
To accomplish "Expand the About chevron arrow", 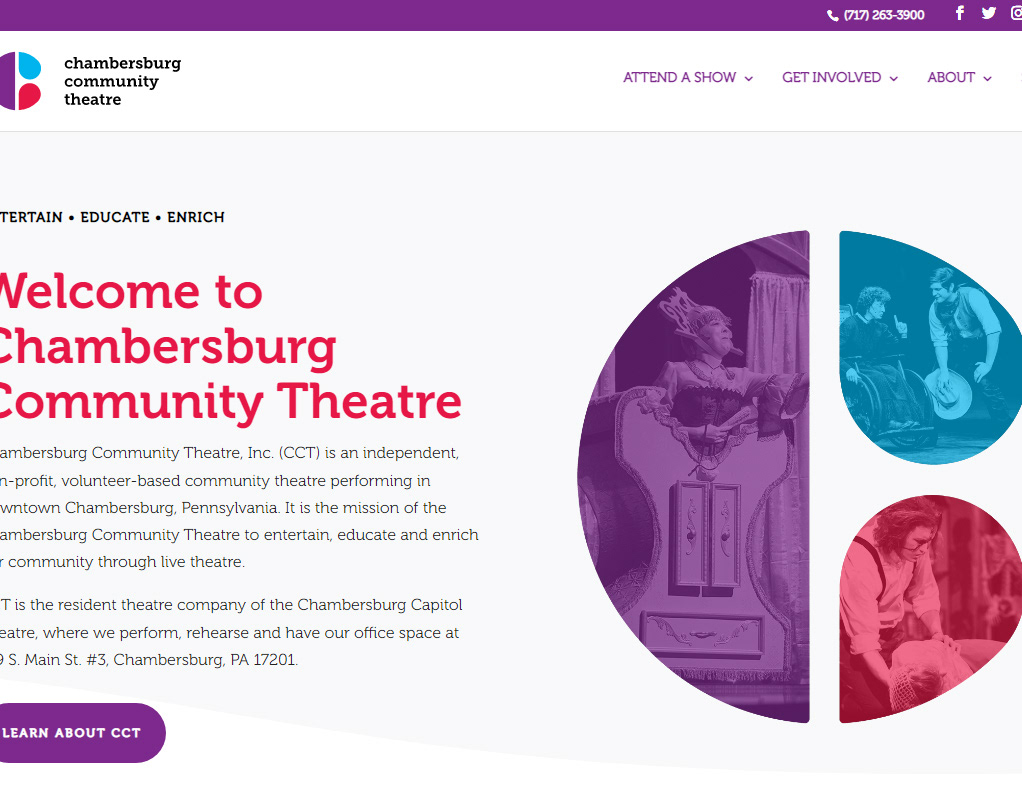I will click(x=987, y=79).
